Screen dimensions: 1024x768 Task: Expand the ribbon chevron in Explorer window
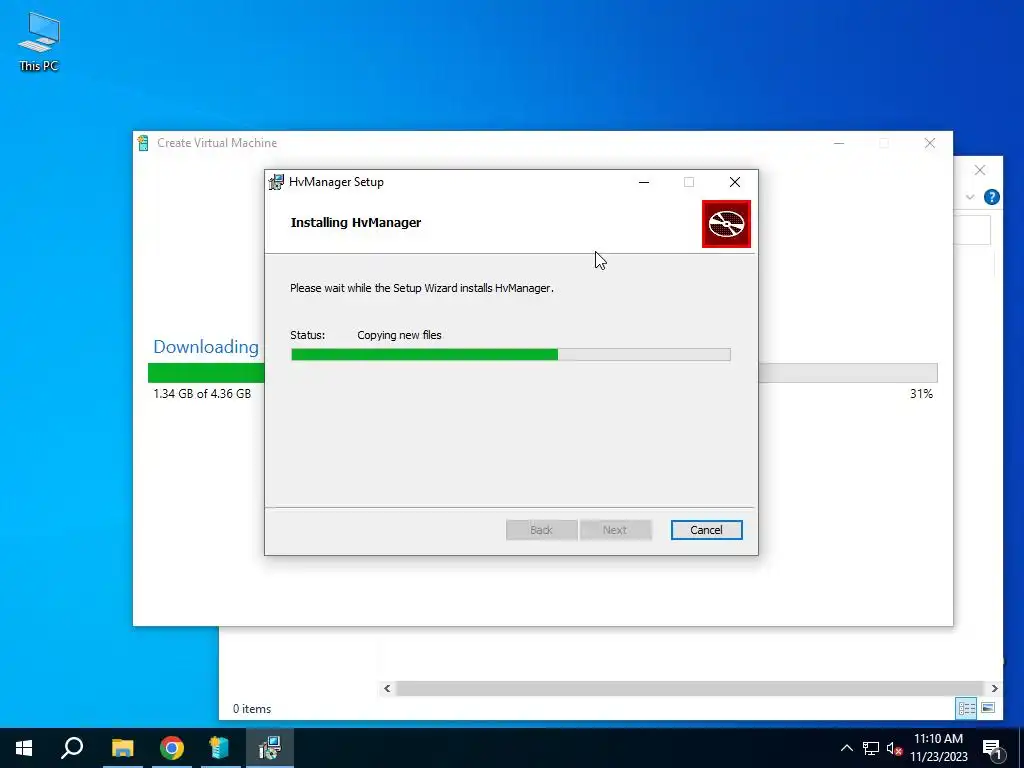[x=970, y=197]
